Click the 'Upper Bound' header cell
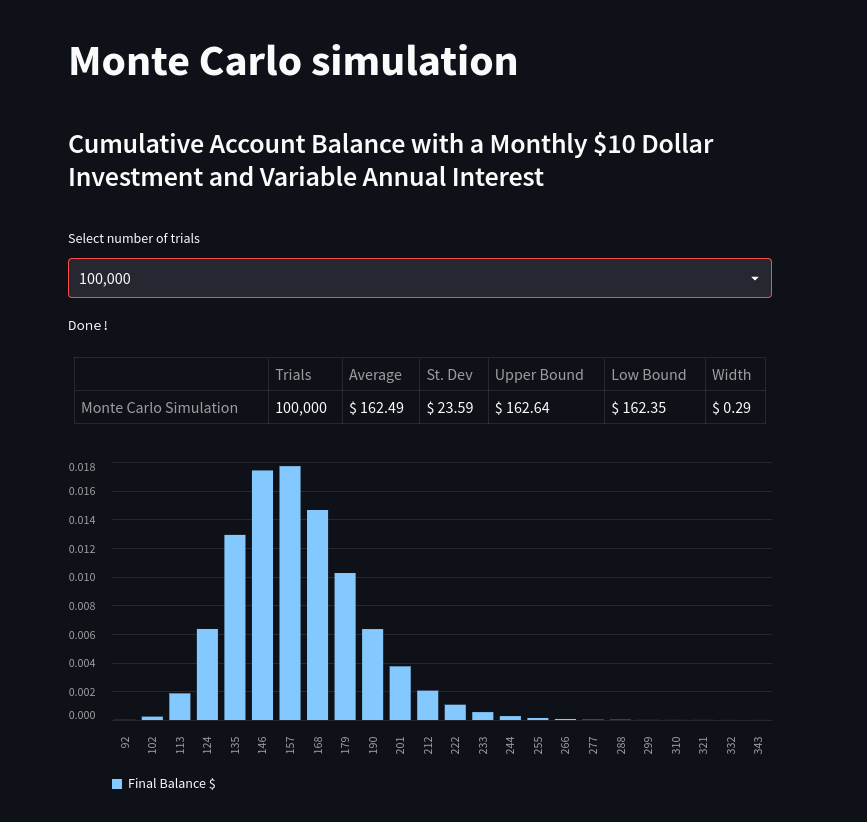Viewport: 867px width, 822px height. pyautogui.click(x=539, y=374)
